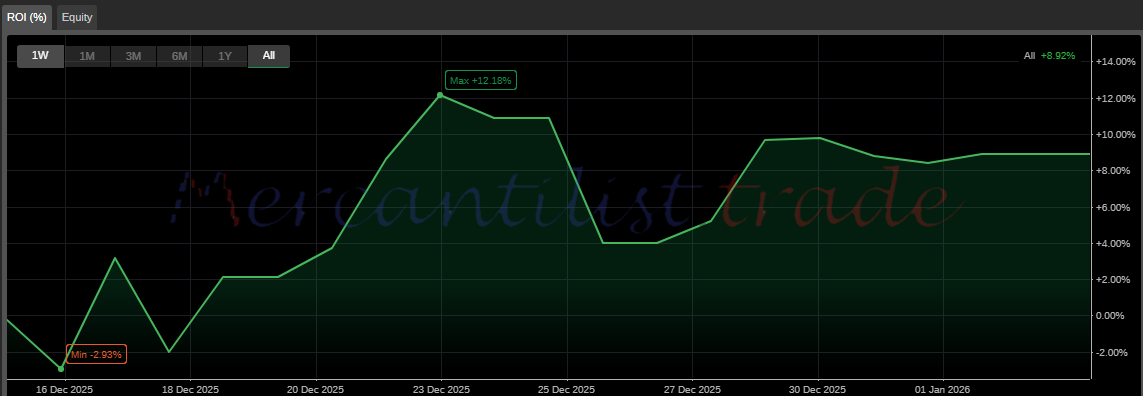This screenshot has width=1143, height=396.
Task: Click the 18 Dec 2025 axis date
Action: 189,389
